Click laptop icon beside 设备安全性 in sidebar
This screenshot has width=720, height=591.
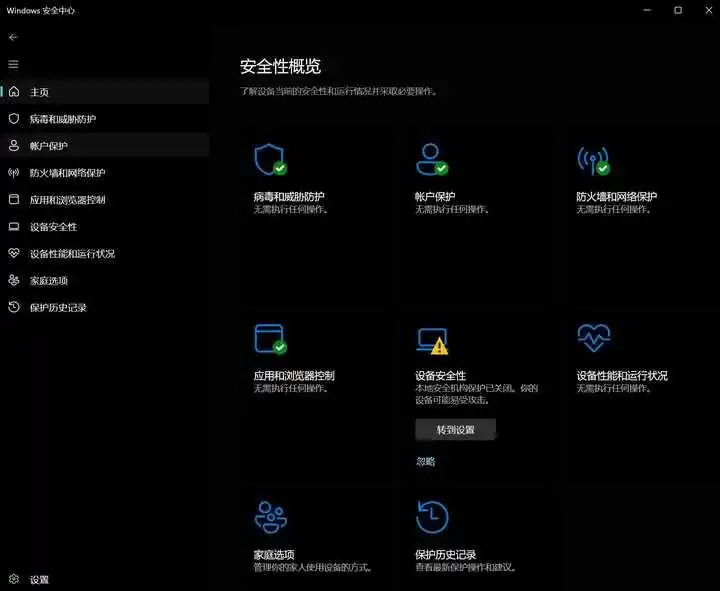click(x=14, y=226)
